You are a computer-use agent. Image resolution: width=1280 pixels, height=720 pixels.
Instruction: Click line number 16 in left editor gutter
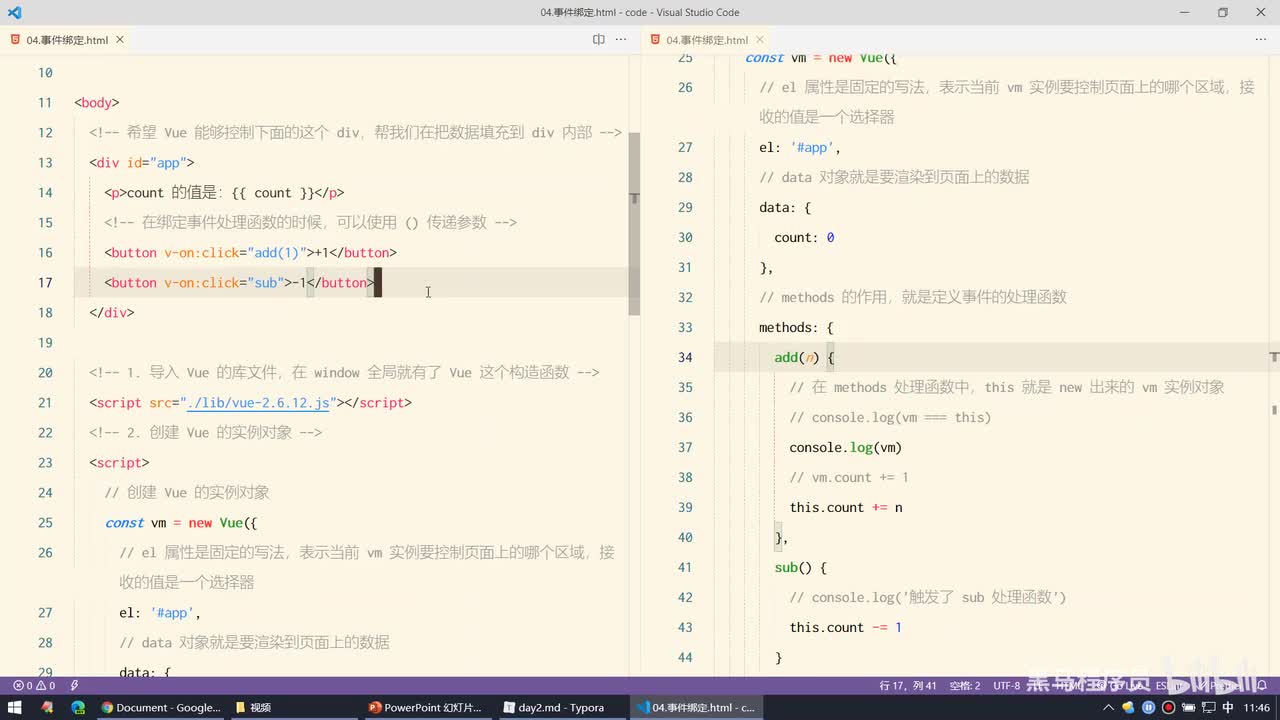[x=44, y=252]
